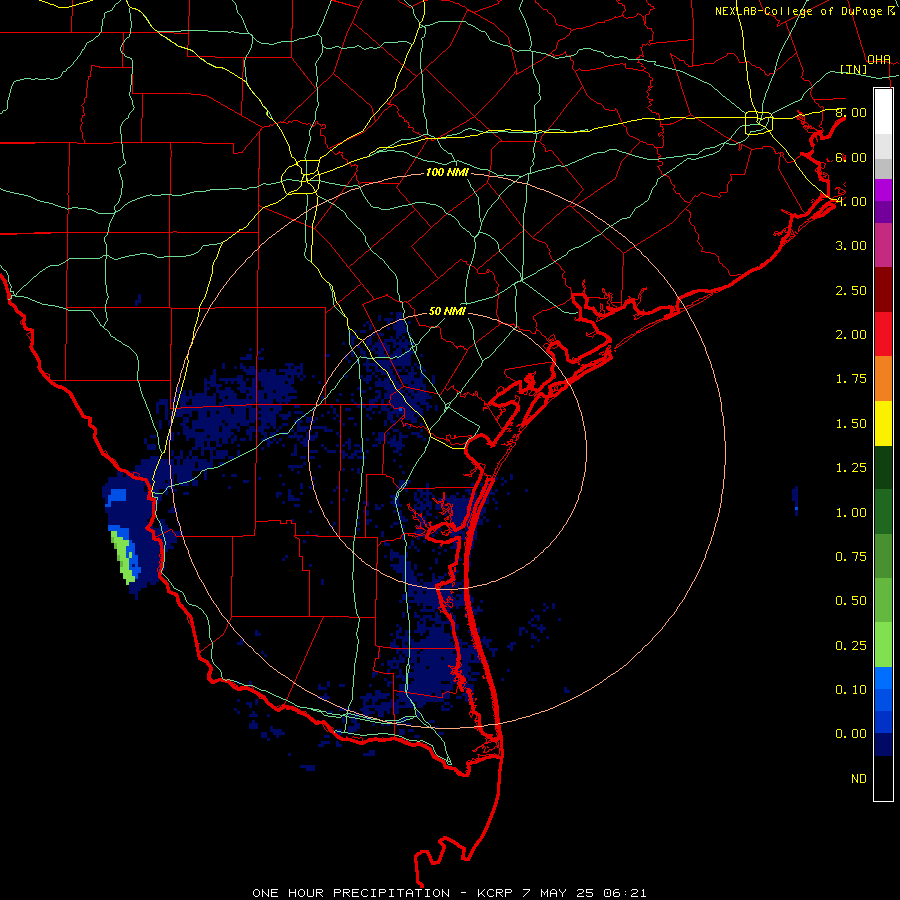900x900 pixels.
Task: Pick the orange legend swatch
Action: click(883, 378)
